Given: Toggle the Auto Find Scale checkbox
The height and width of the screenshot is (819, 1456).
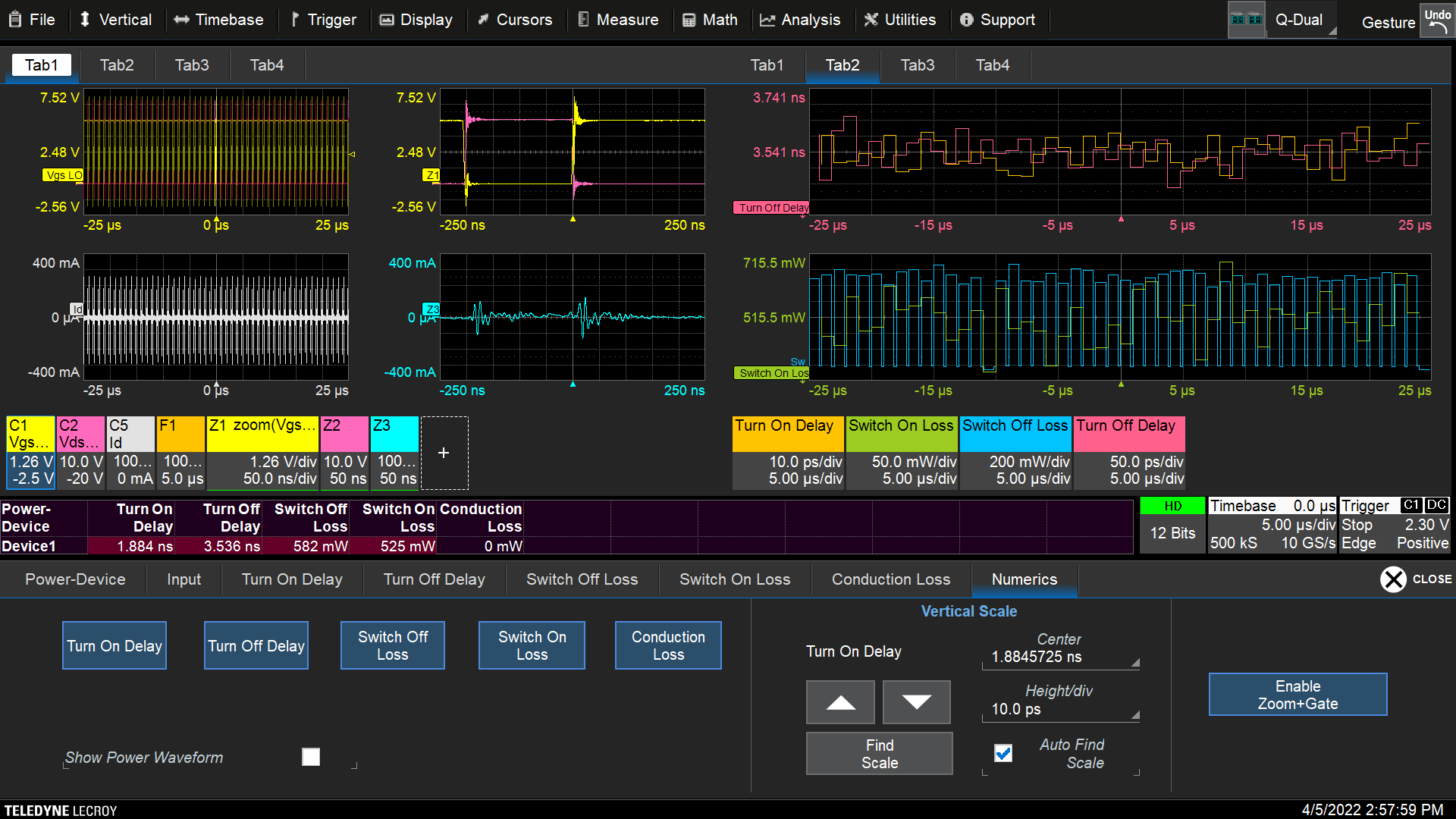Looking at the screenshot, I should pyautogui.click(x=1003, y=753).
